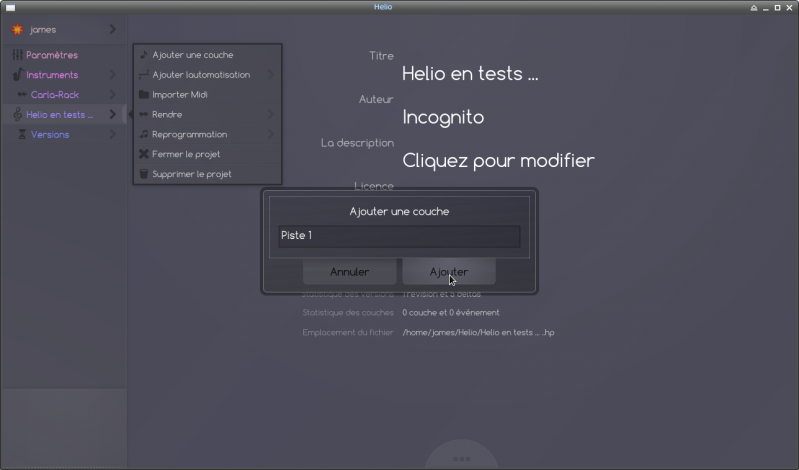The image size is (799, 470).
Task: Click the Cliquez pour modifier description field
Action: [x=498, y=161]
